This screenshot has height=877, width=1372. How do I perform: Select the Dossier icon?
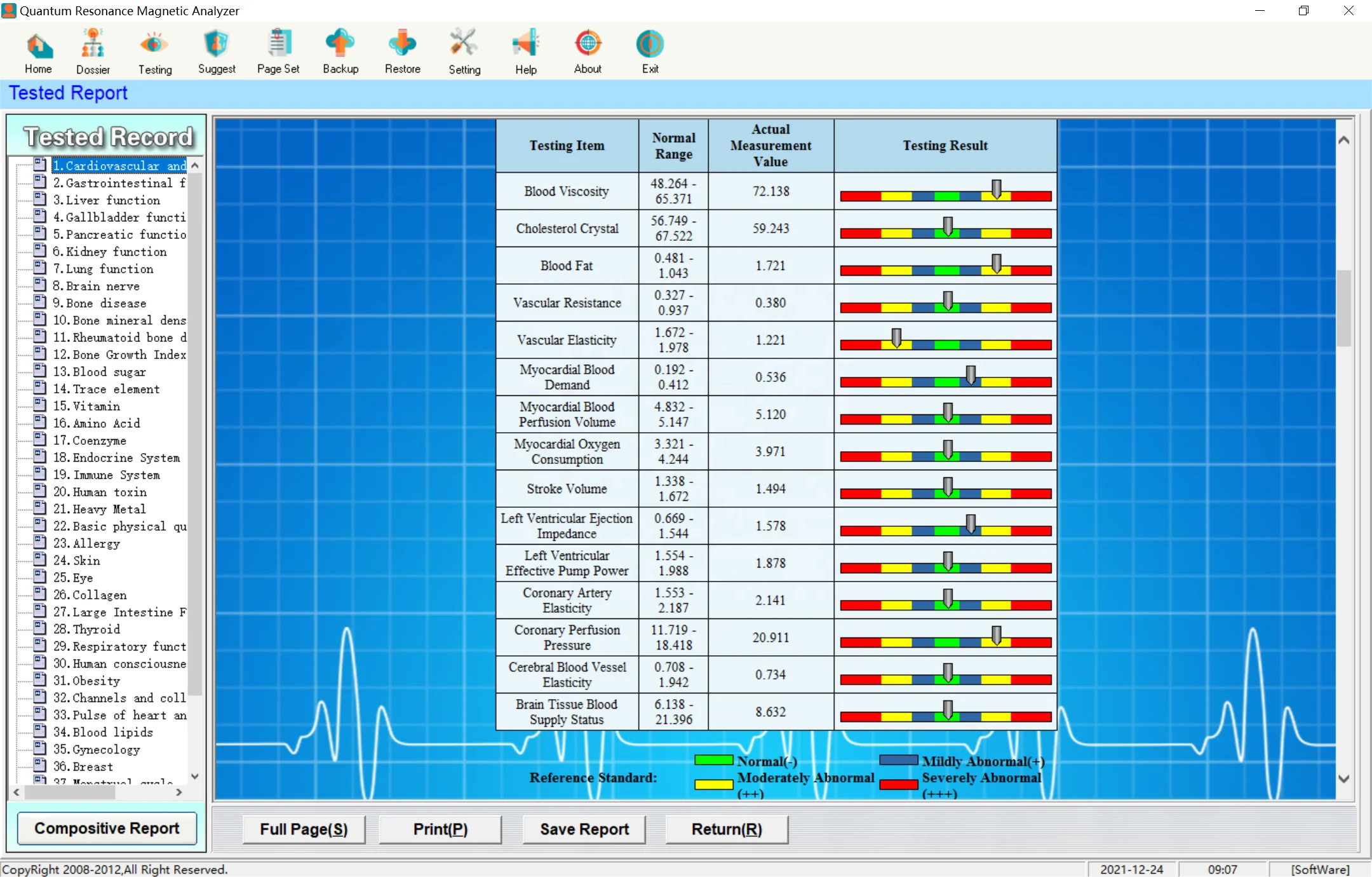tap(93, 51)
